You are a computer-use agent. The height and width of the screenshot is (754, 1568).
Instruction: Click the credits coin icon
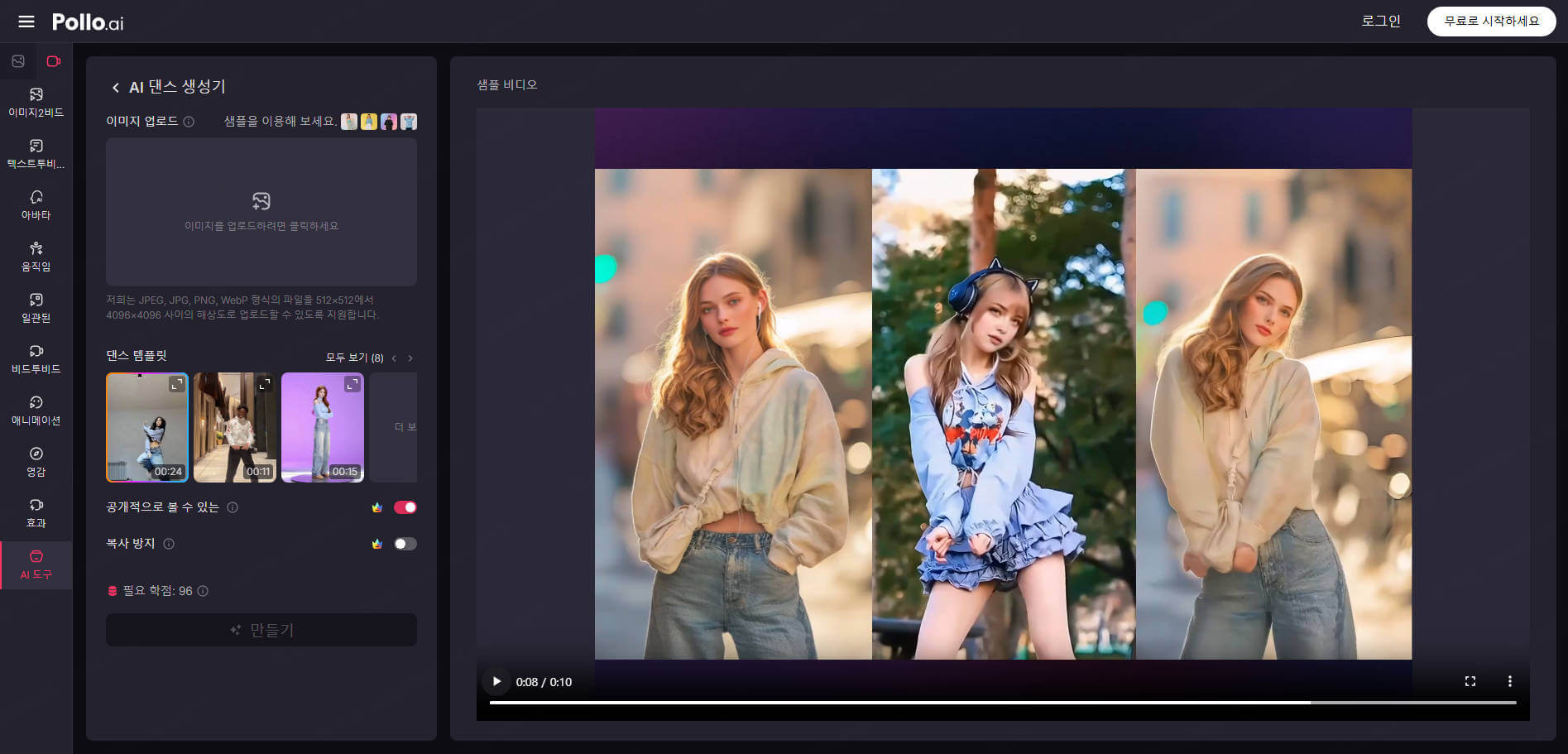pos(113,591)
